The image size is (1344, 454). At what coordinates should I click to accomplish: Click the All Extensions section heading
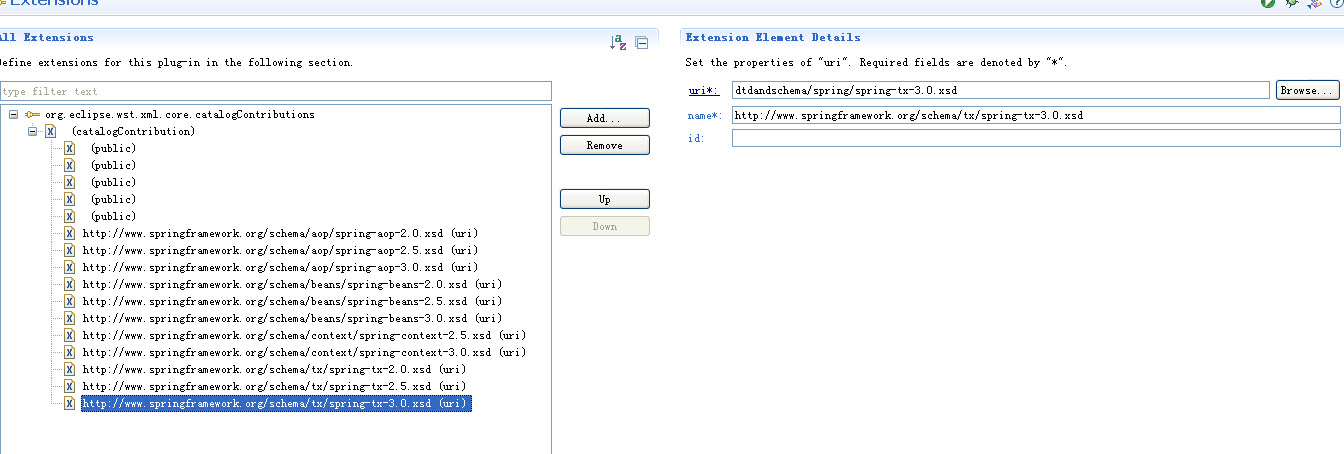[x=46, y=37]
